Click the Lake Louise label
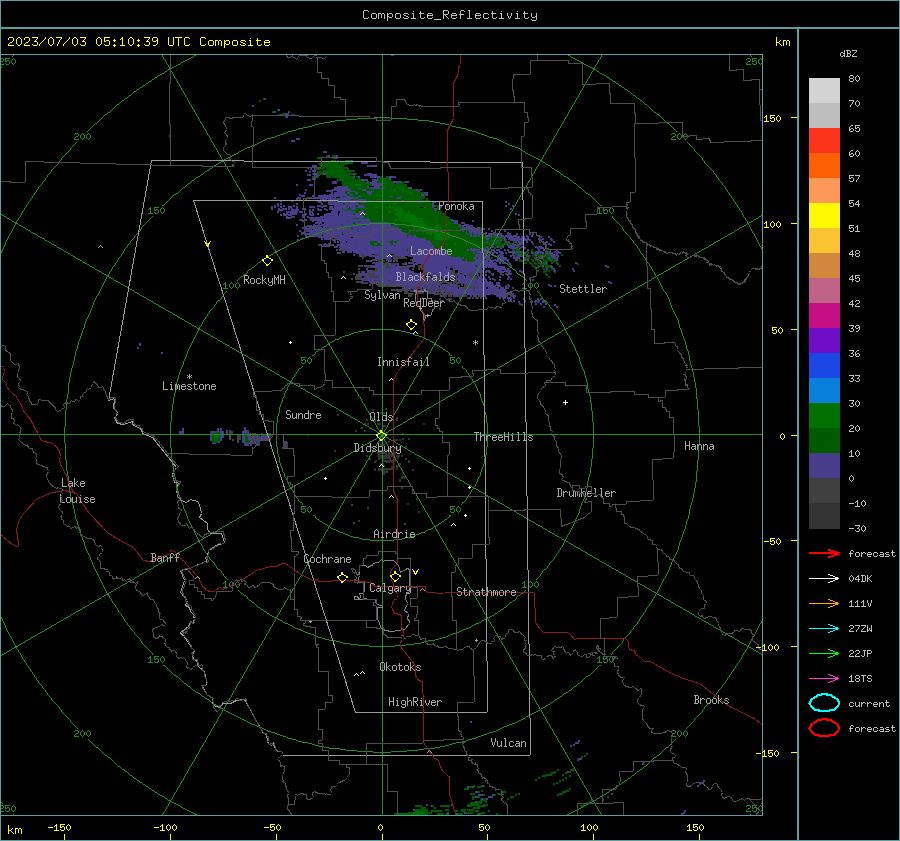The width and height of the screenshot is (900, 841). tap(77, 491)
